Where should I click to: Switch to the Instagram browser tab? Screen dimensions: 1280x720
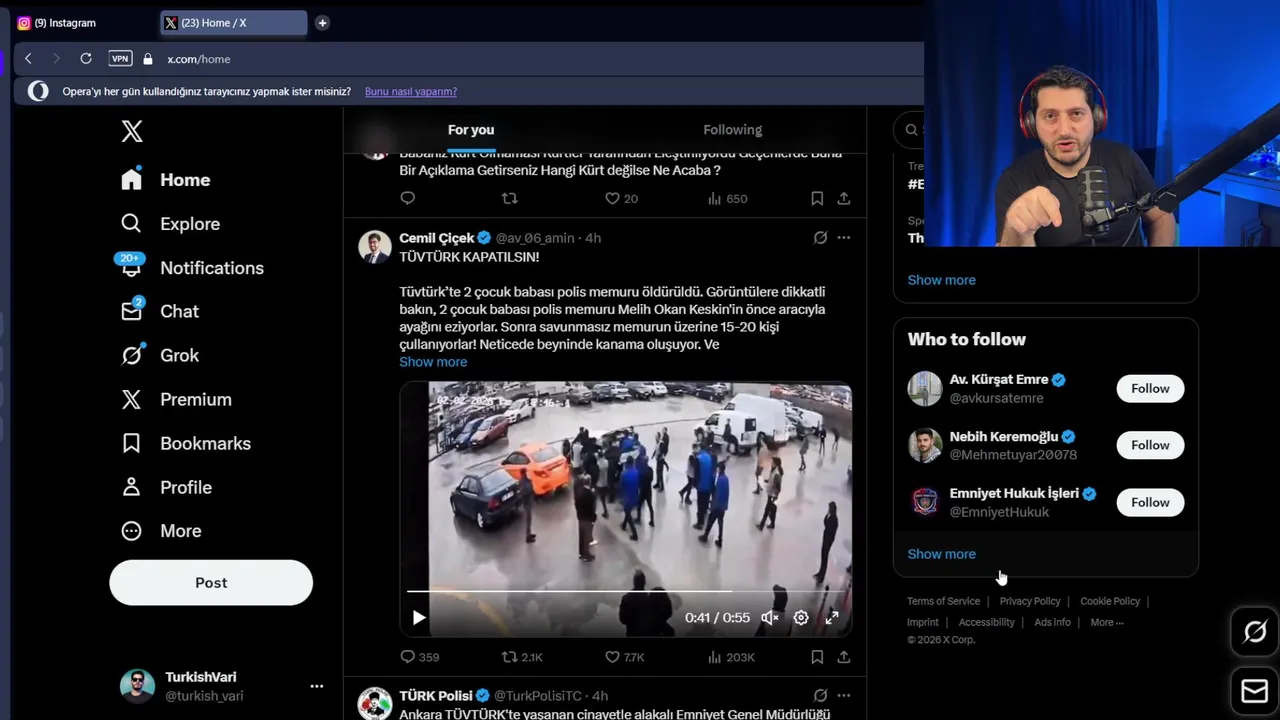85,23
